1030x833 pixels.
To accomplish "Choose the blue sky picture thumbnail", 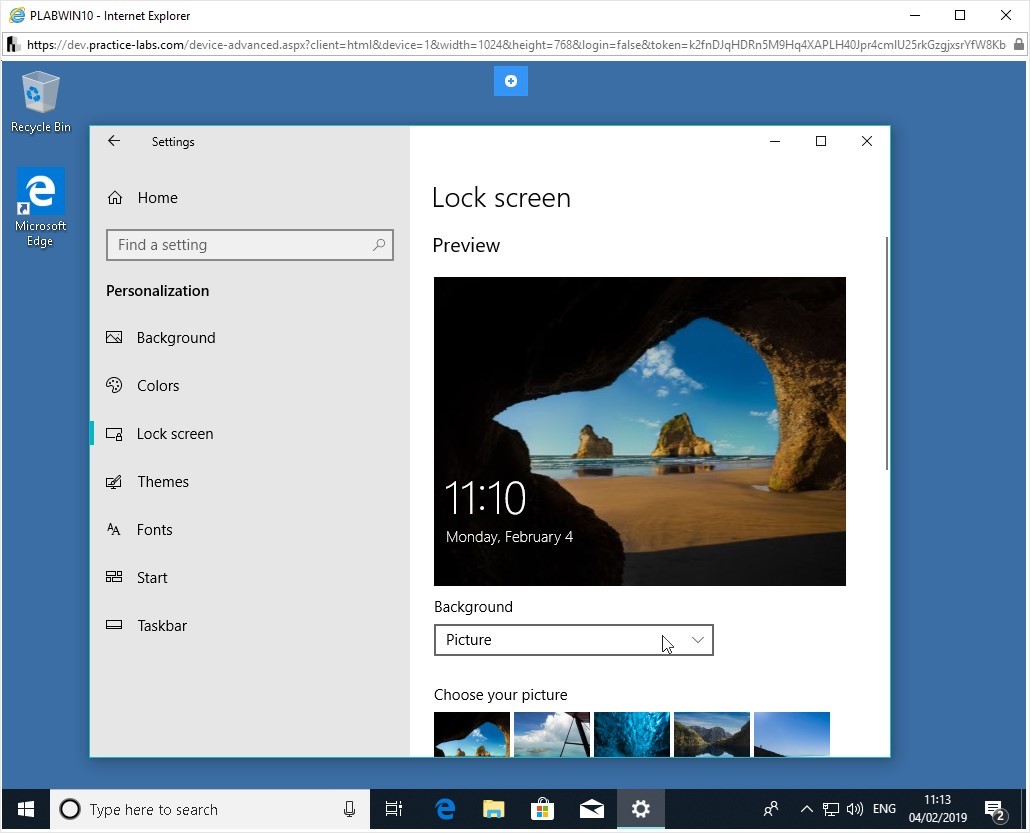I will (792, 734).
